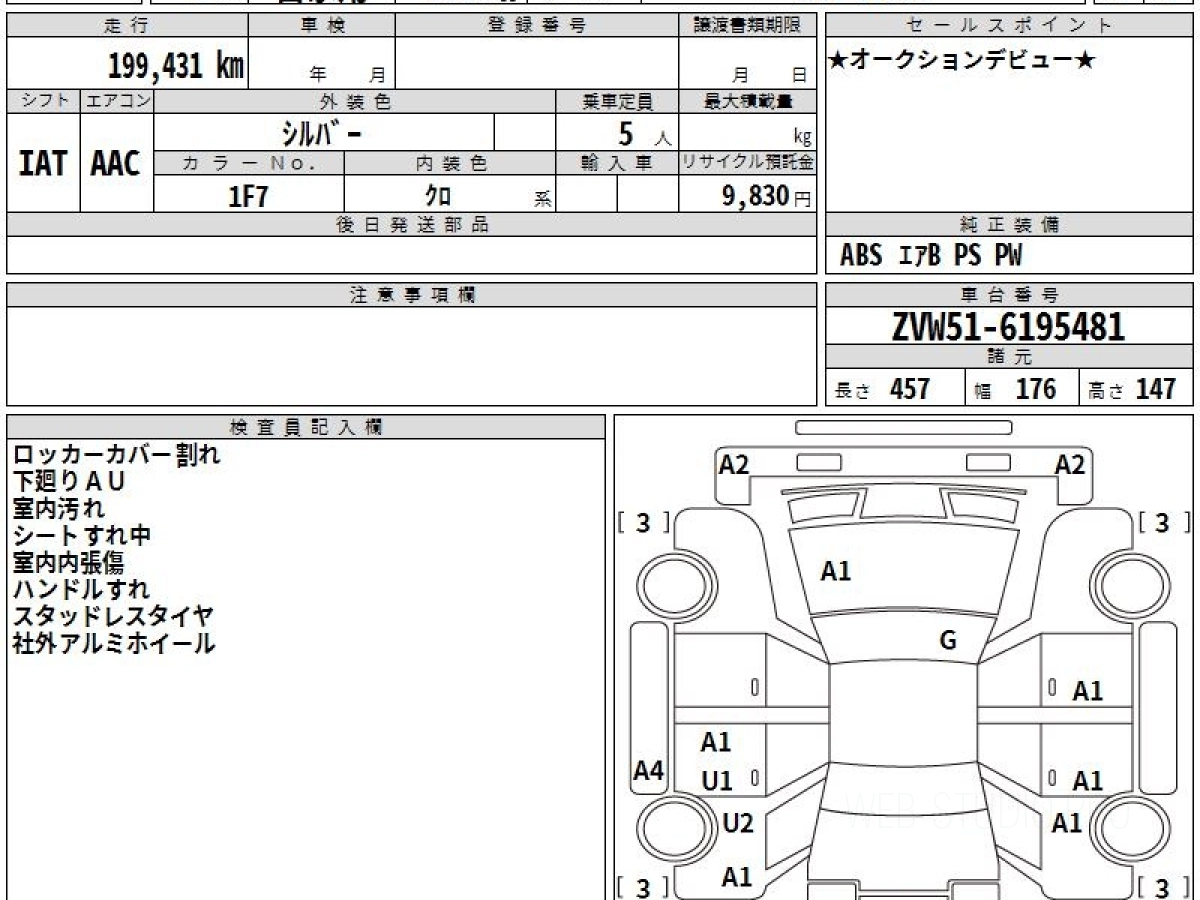This screenshot has height=900, width=1200.
Task: Click the AAC air conditioner value
Action: (x=116, y=163)
